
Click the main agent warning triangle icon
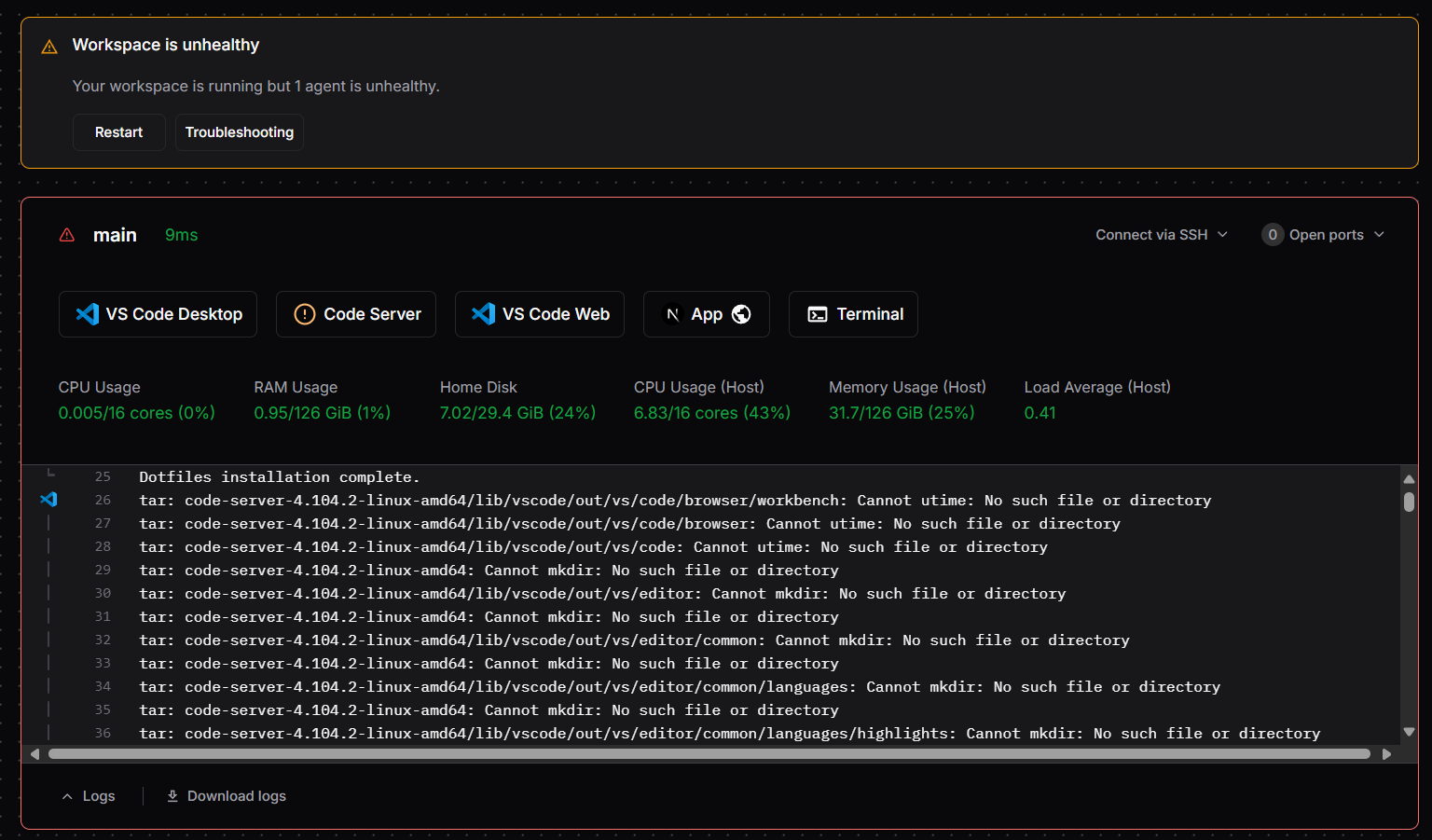pyautogui.click(x=67, y=235)
